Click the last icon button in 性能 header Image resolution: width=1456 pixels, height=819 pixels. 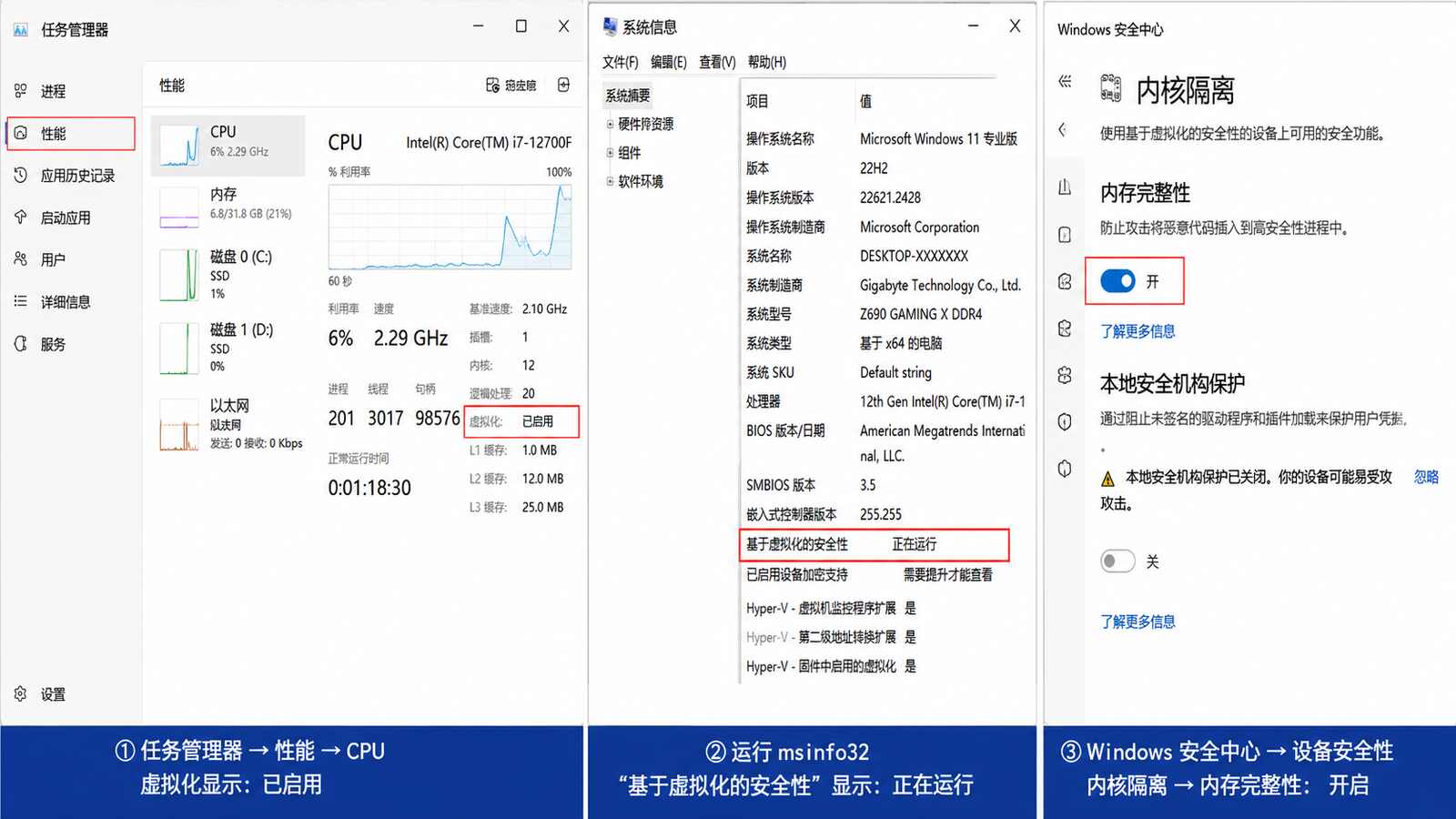pyautogui.click(x=563, y=85)
